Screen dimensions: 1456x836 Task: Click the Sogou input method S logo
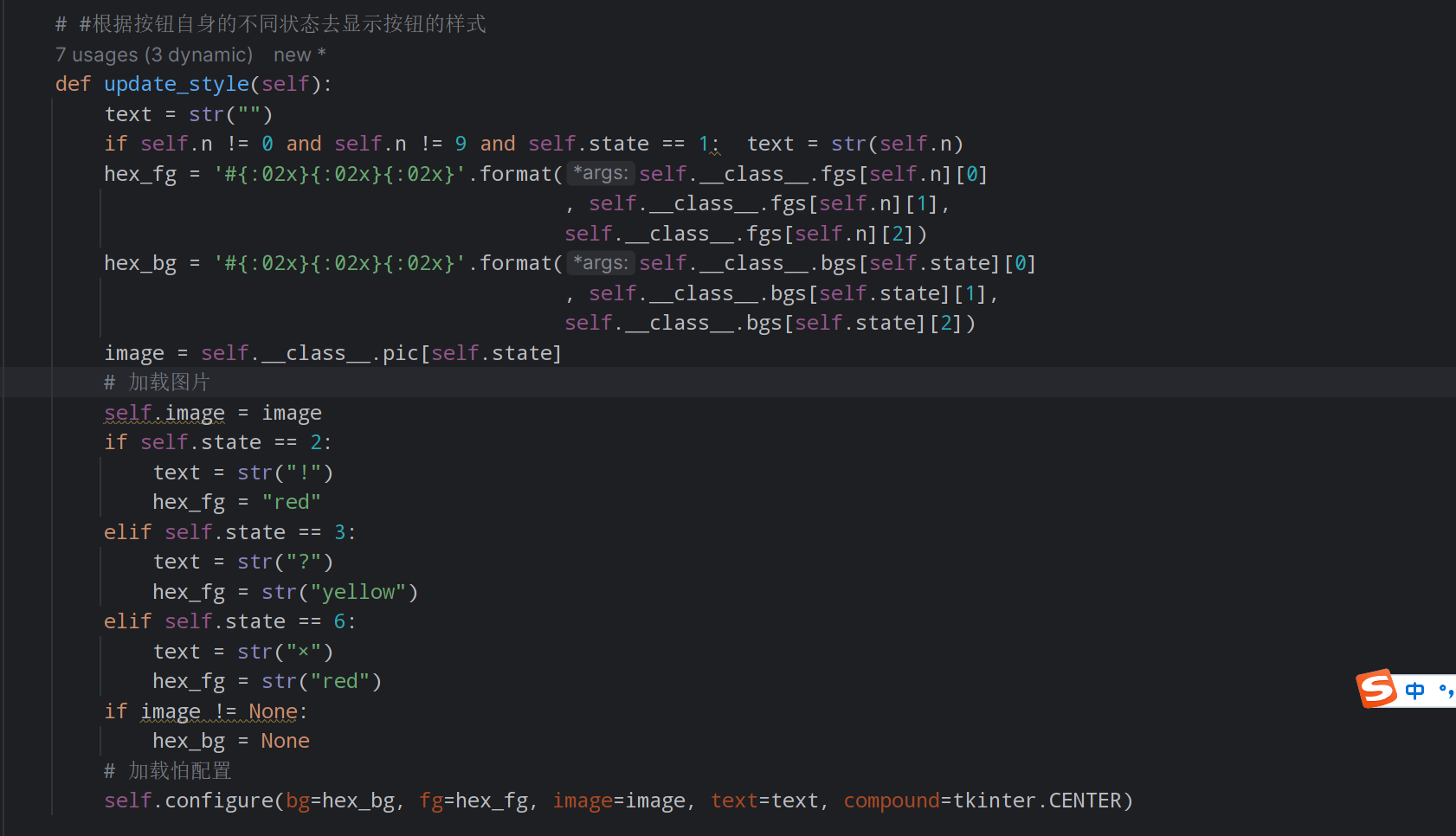click(1377, 690)
